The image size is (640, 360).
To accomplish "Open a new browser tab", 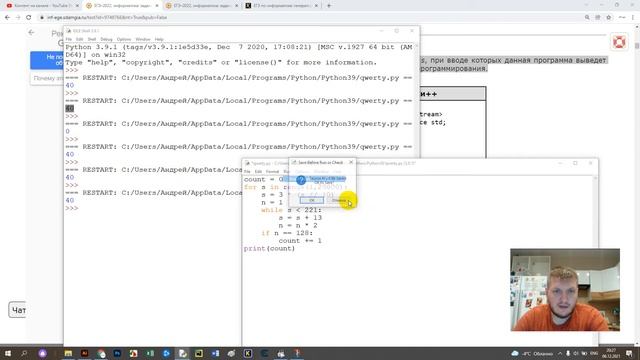I will 329,6.
